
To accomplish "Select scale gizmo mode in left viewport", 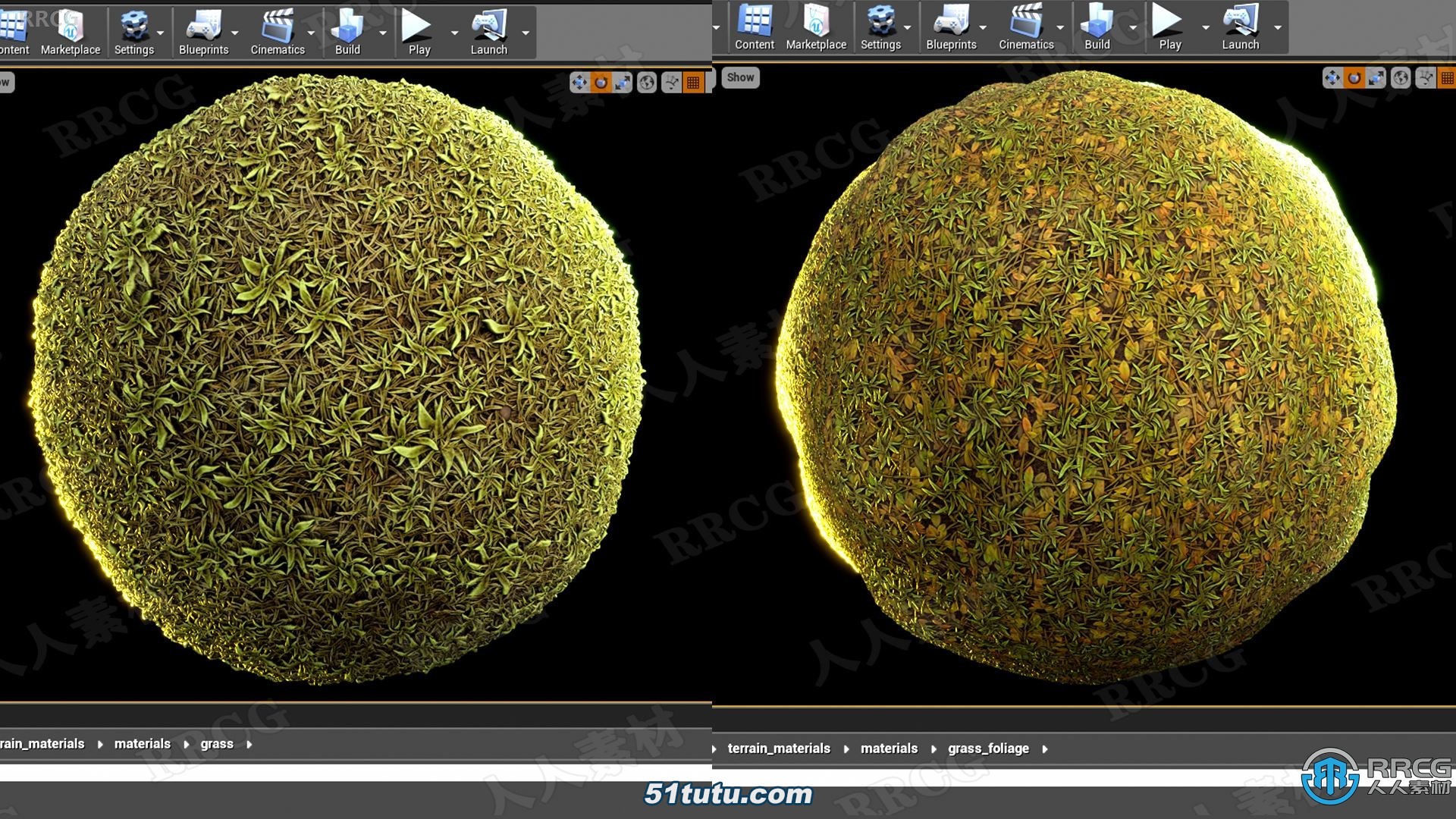I will (622, 83).
